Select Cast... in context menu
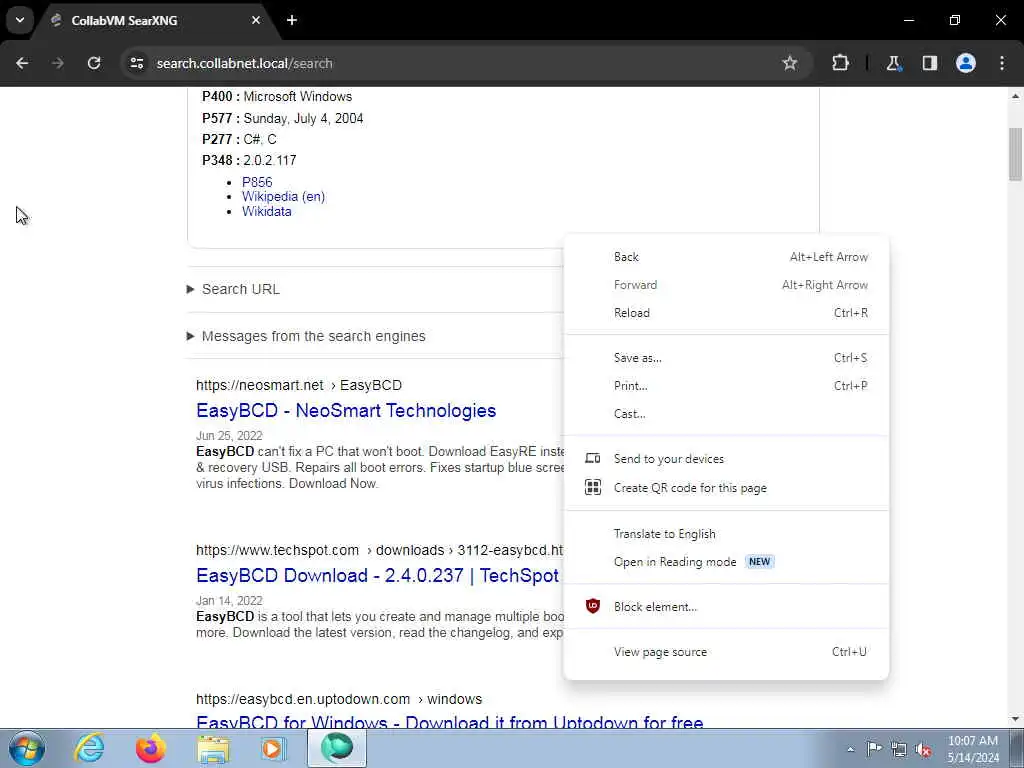1024x768 pixels. tap(726, 415)
